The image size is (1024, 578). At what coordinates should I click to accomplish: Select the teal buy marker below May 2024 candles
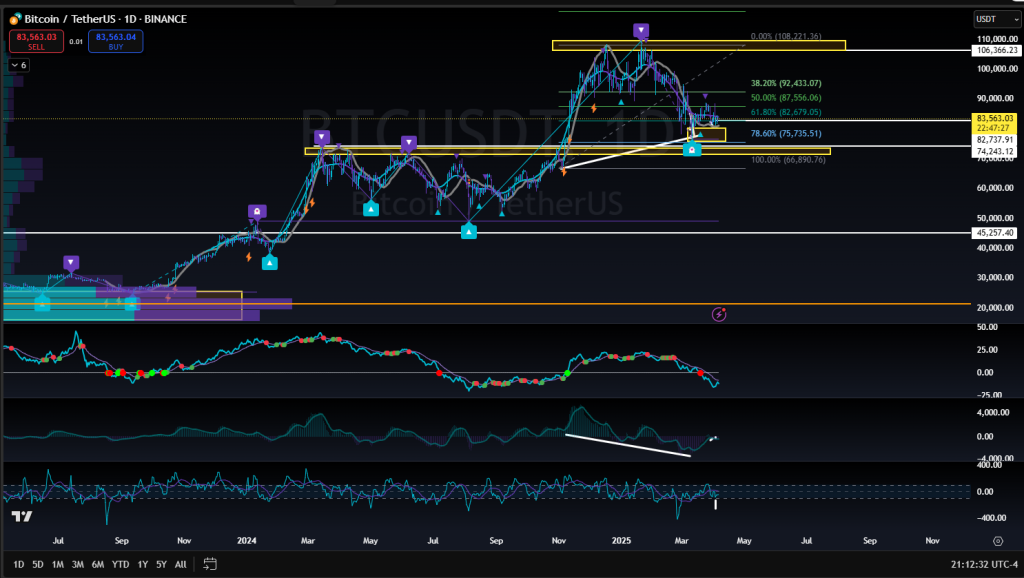pyautogui.click(x=371, y=209)
